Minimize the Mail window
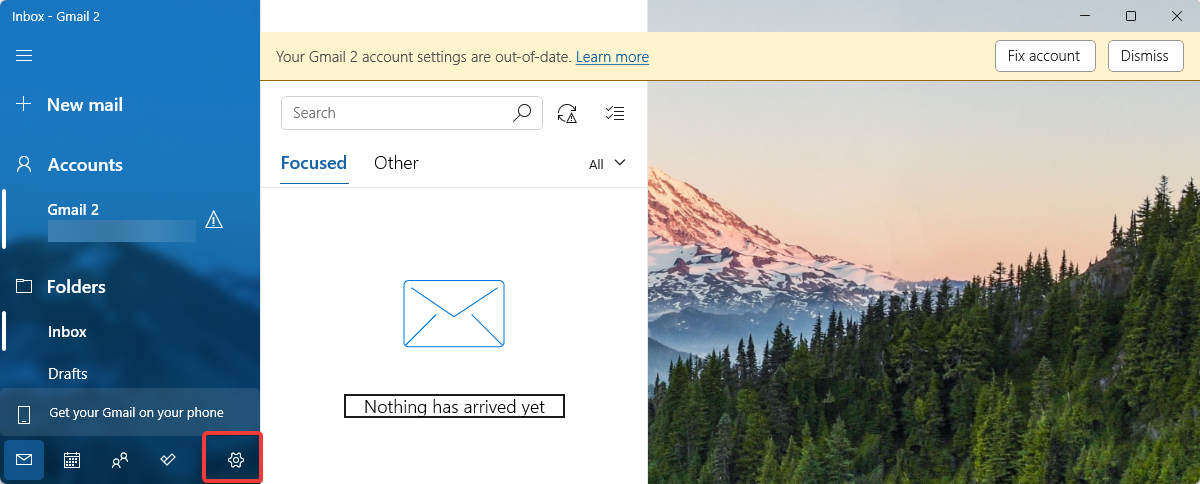The width and height of the screenshot is (1200, 484). [x=1085, y=16]
